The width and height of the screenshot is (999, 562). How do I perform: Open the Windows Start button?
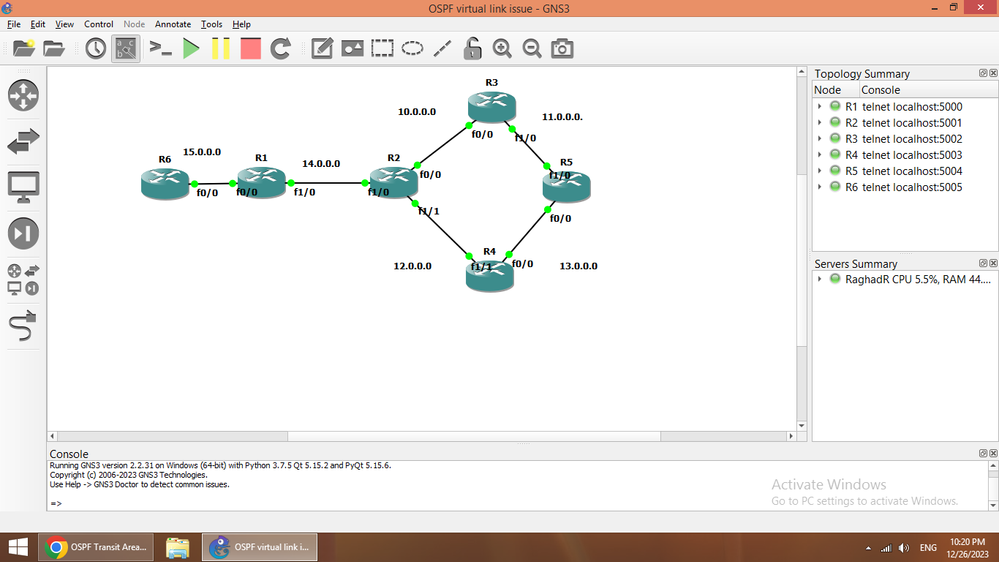tap(18, 547)
